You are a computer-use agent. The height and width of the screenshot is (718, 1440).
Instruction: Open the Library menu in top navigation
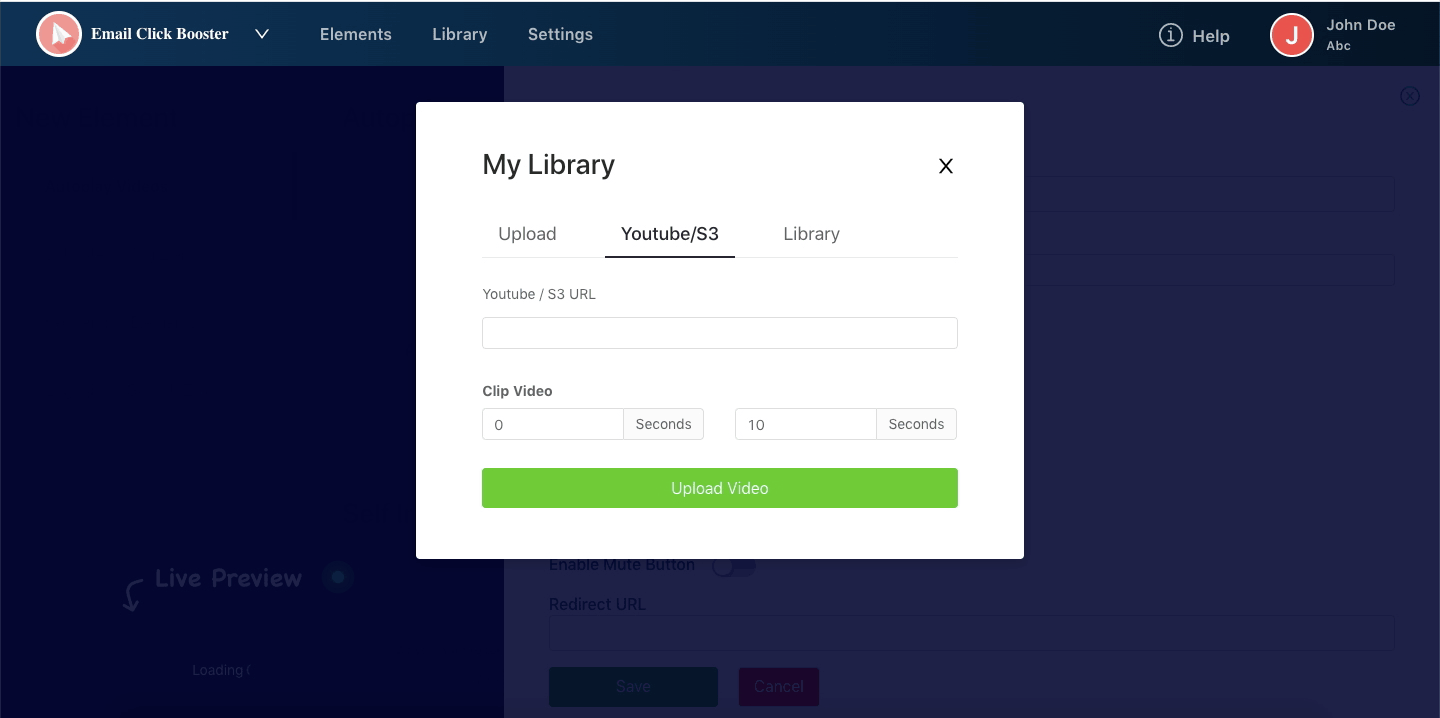point(459,34)
